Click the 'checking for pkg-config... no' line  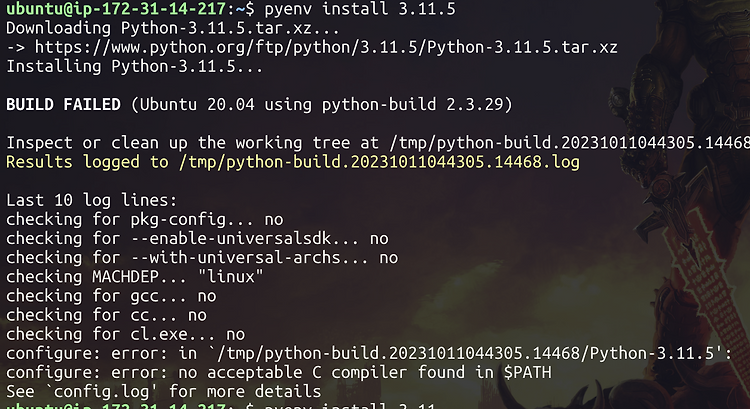coord(144,220)
